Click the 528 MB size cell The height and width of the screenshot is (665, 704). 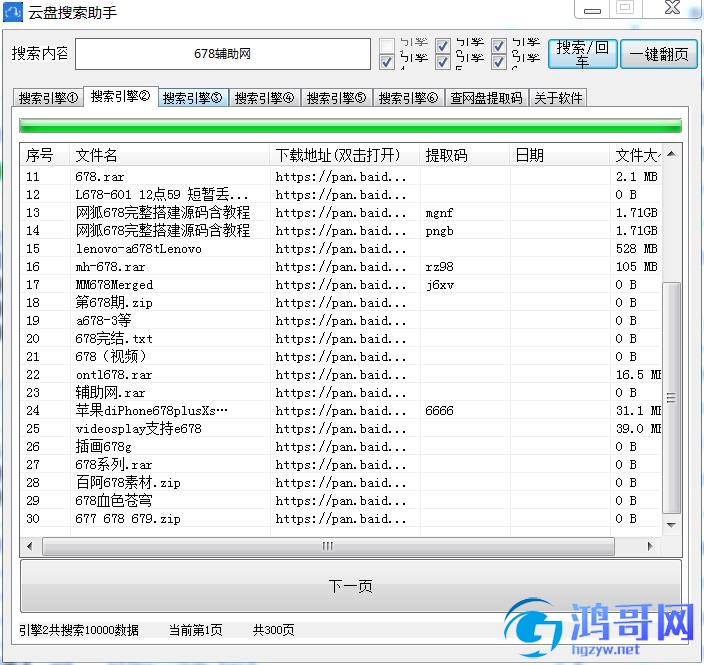coord(637,248)
